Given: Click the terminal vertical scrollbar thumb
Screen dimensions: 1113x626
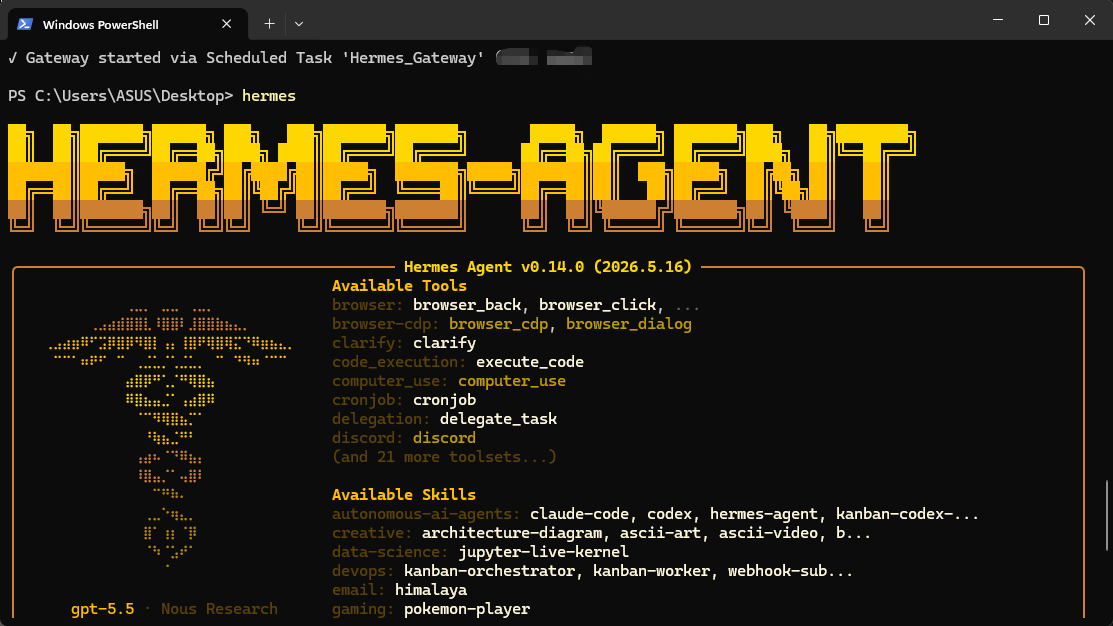Looking at the screenshot, I should click(x=1107, y=515).
